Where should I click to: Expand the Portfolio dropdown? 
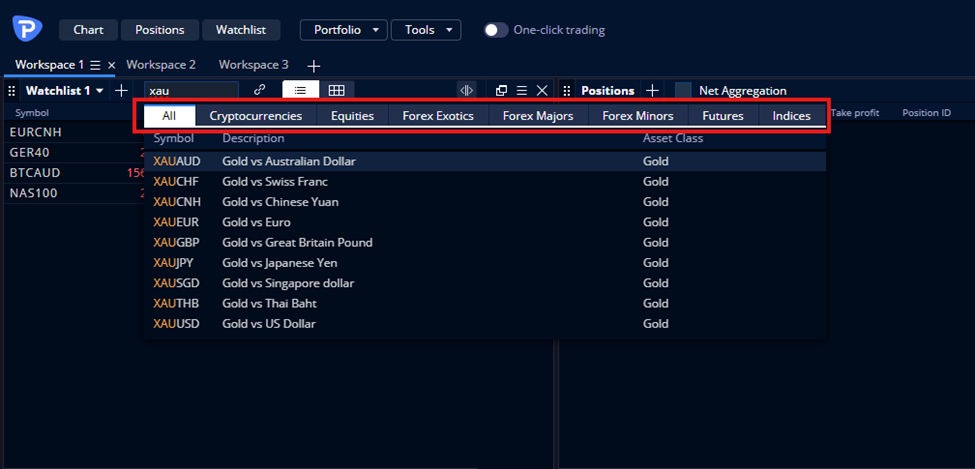pyautogui.click(x=343, y=30)
